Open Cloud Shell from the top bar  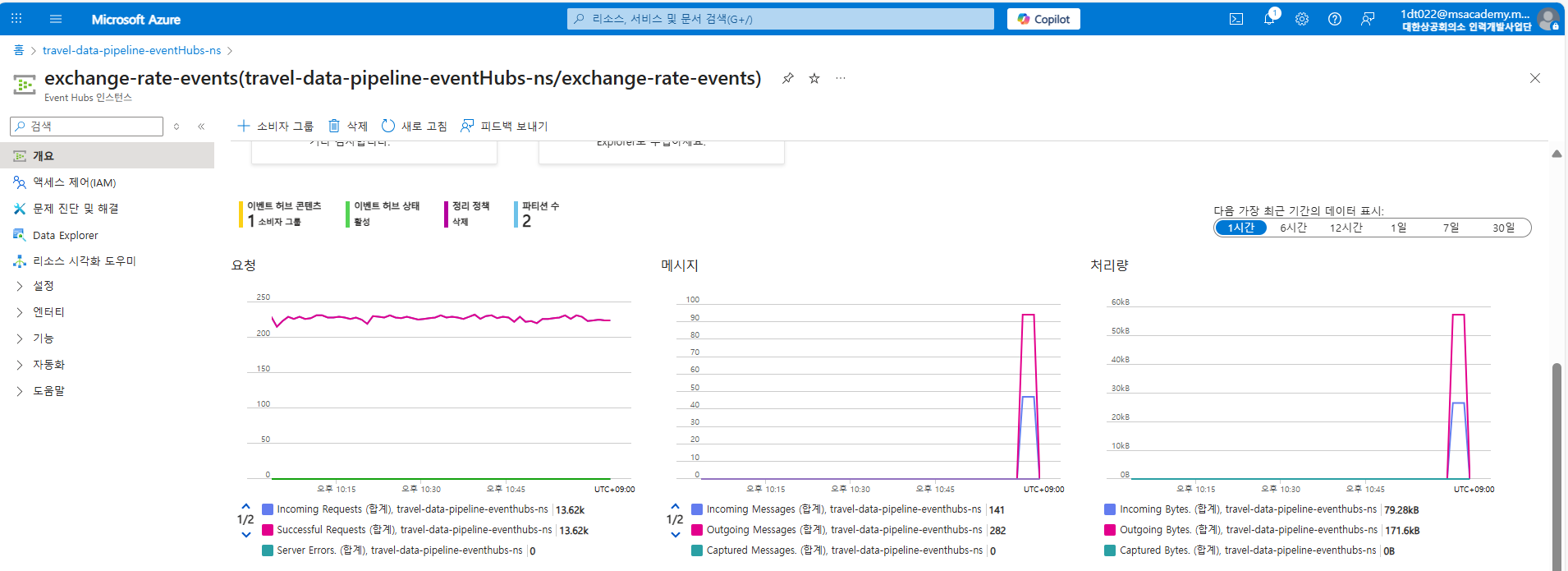click(x=1236, y=19)
